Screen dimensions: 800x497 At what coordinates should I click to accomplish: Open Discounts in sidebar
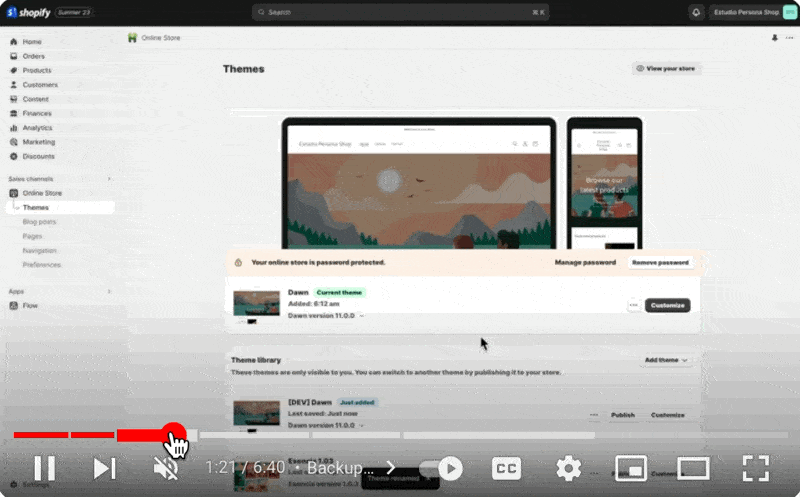[38, 156]
